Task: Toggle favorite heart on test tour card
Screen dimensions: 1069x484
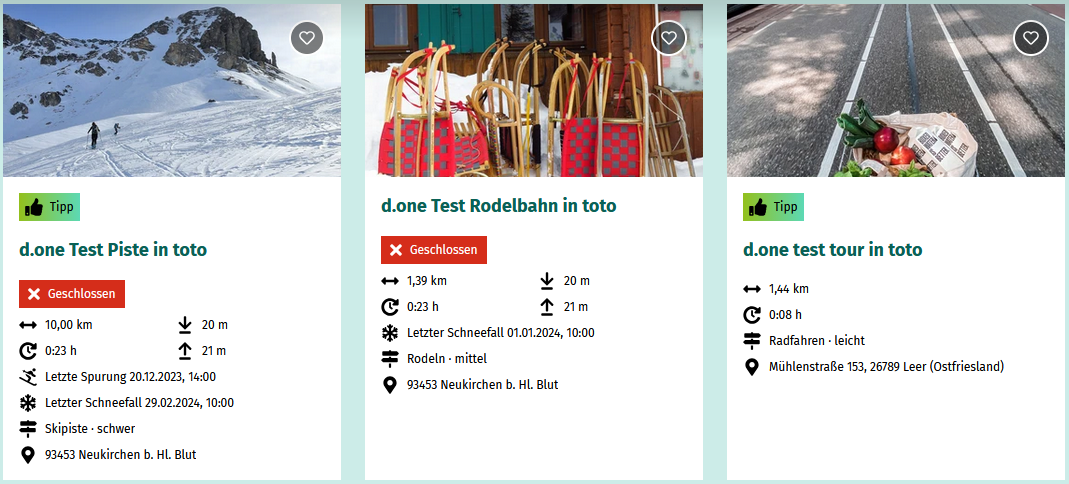Action: pyautogui.click(x=1031, y=38)
